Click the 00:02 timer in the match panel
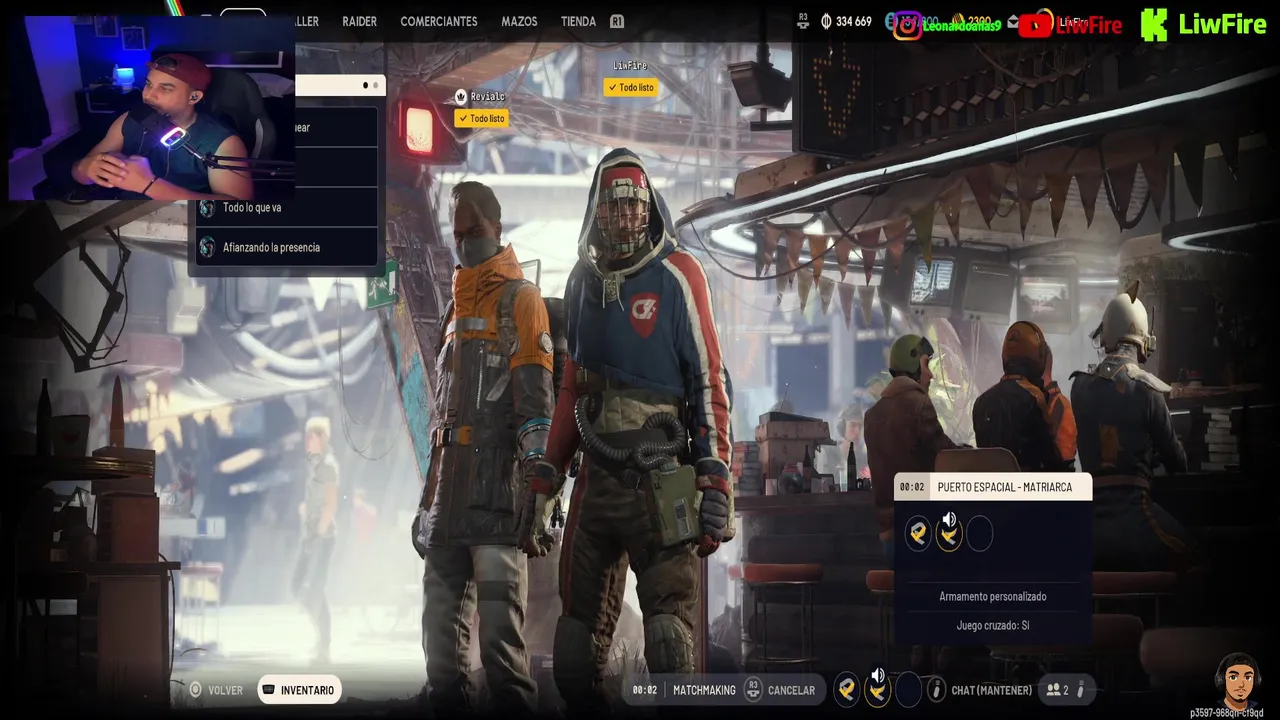 [x=912, y=487]
